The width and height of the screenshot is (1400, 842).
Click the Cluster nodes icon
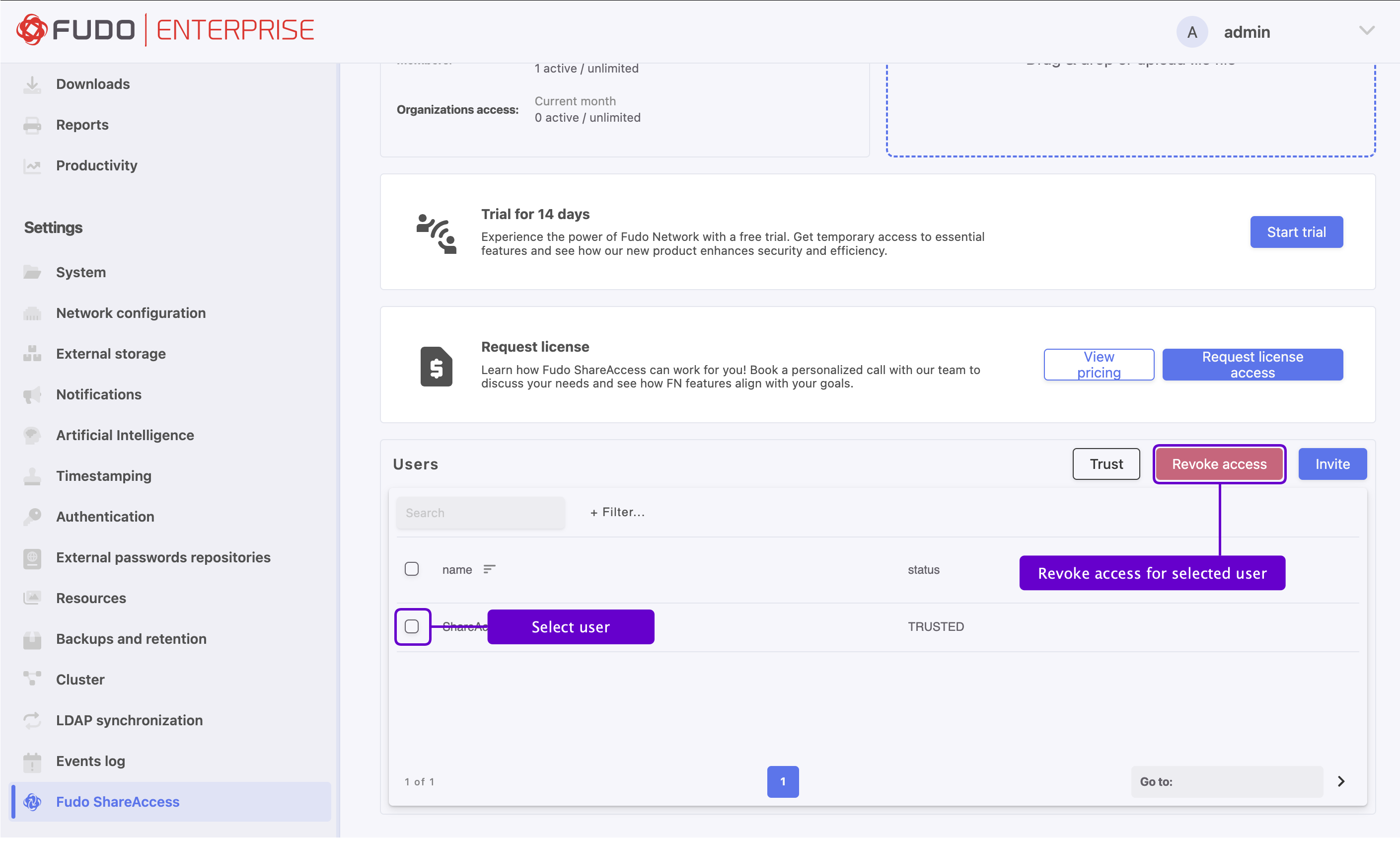[x=32, y=679]
